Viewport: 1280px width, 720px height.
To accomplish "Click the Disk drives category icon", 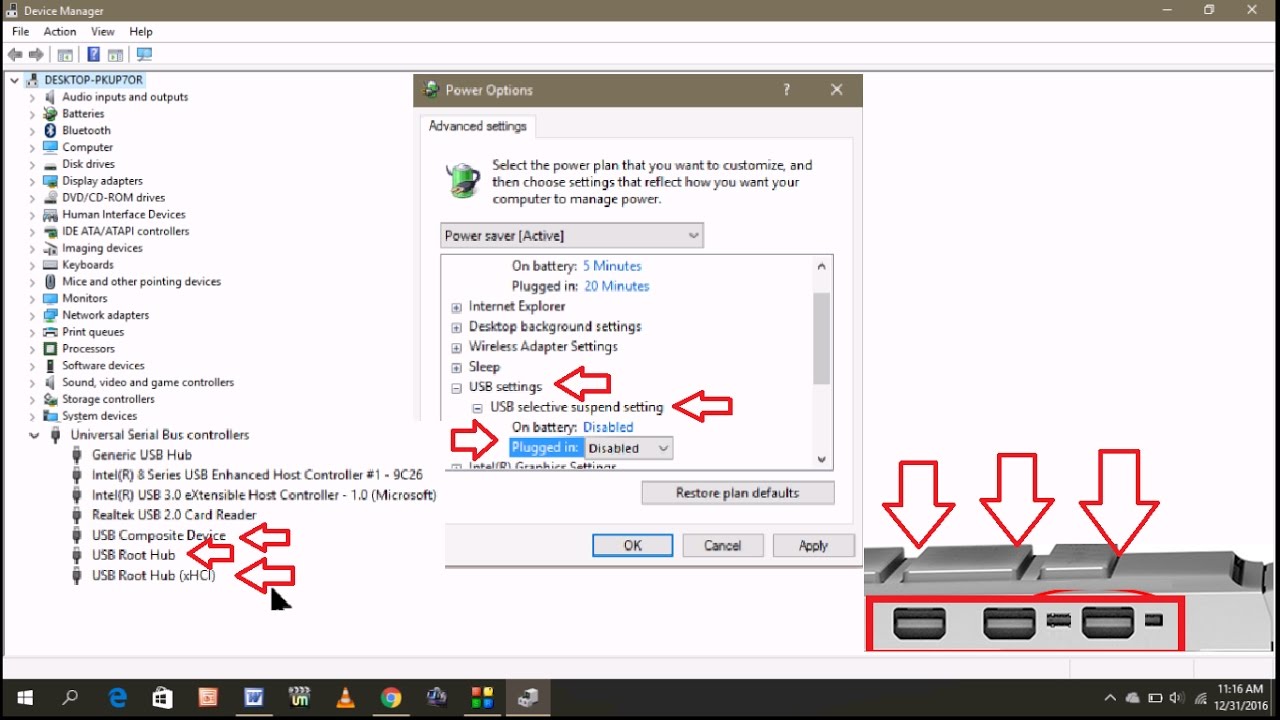I will coord(50,164).
